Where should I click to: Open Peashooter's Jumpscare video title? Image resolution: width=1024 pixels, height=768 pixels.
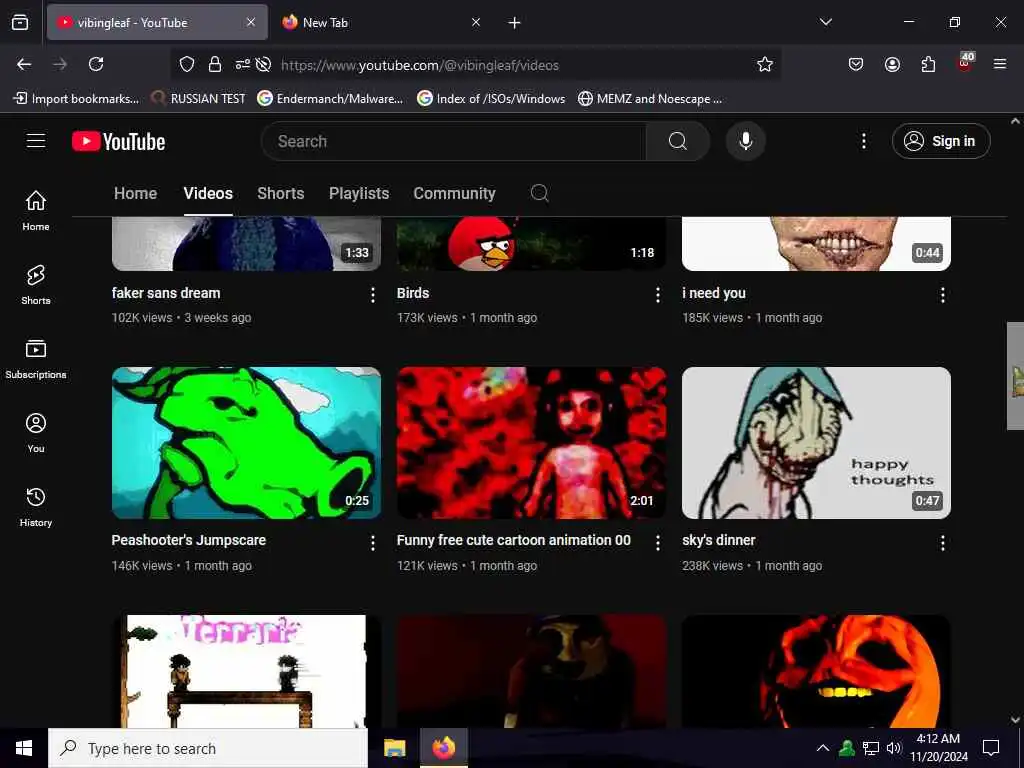coord(189,540)
